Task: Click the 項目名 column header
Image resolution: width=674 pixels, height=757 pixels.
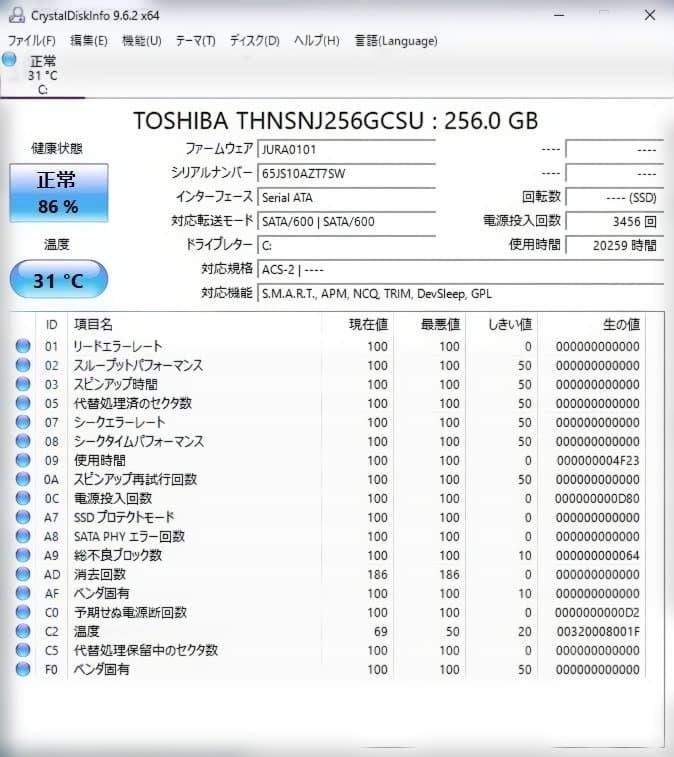Action: point(195,324)
